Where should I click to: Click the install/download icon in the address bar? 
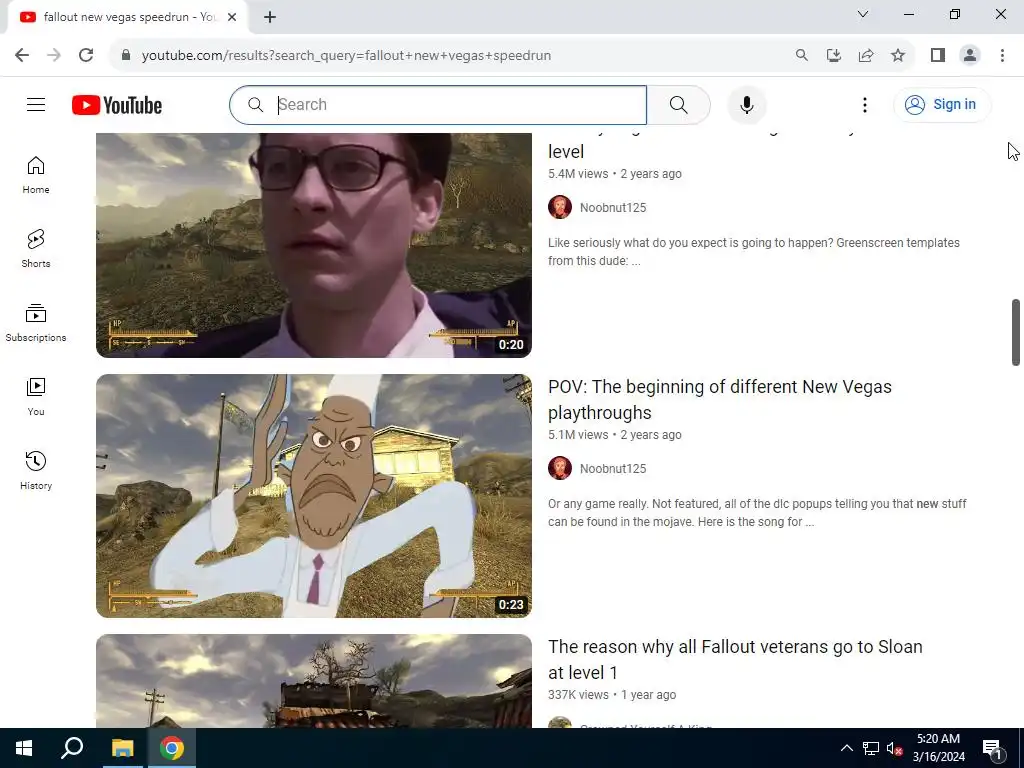click(833, 56)
